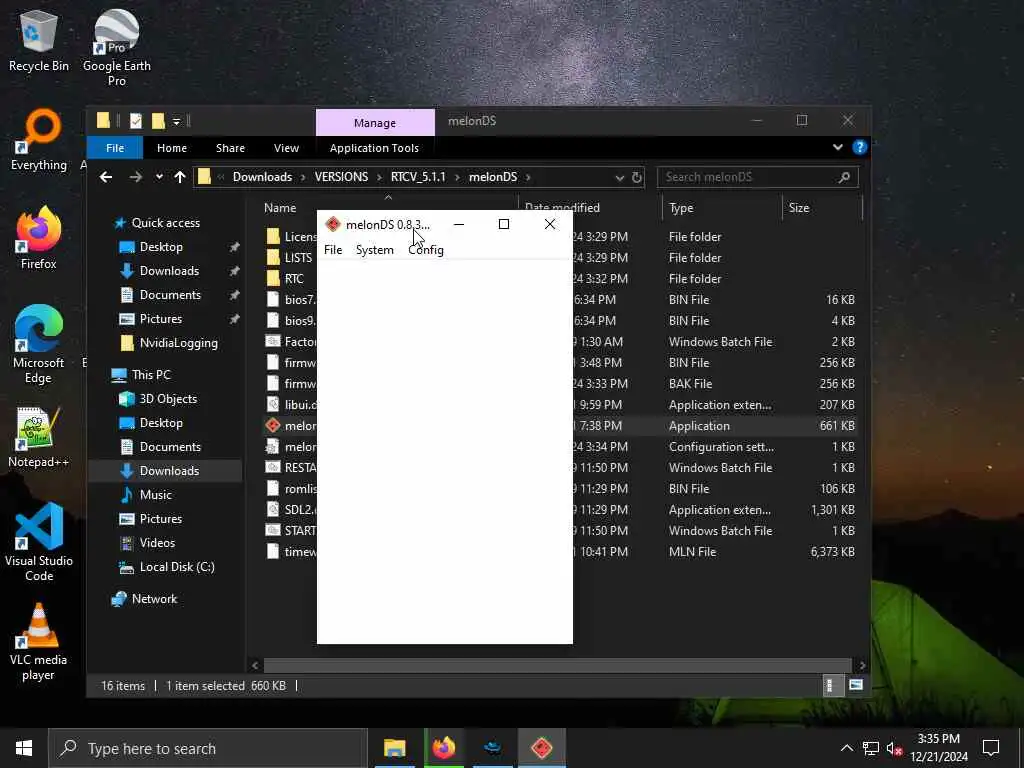Open Local Disk (C:)
Viewport: 1024px width, 768px height.
click(x=177, y=567)
